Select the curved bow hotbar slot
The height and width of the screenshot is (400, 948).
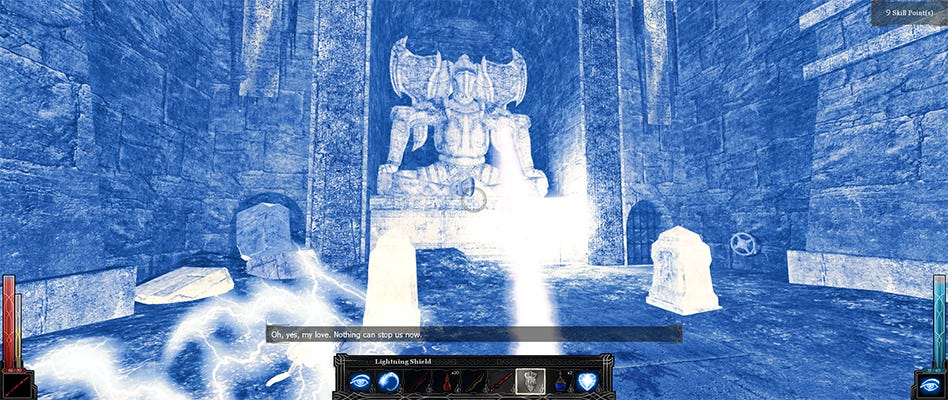point(476,382)
